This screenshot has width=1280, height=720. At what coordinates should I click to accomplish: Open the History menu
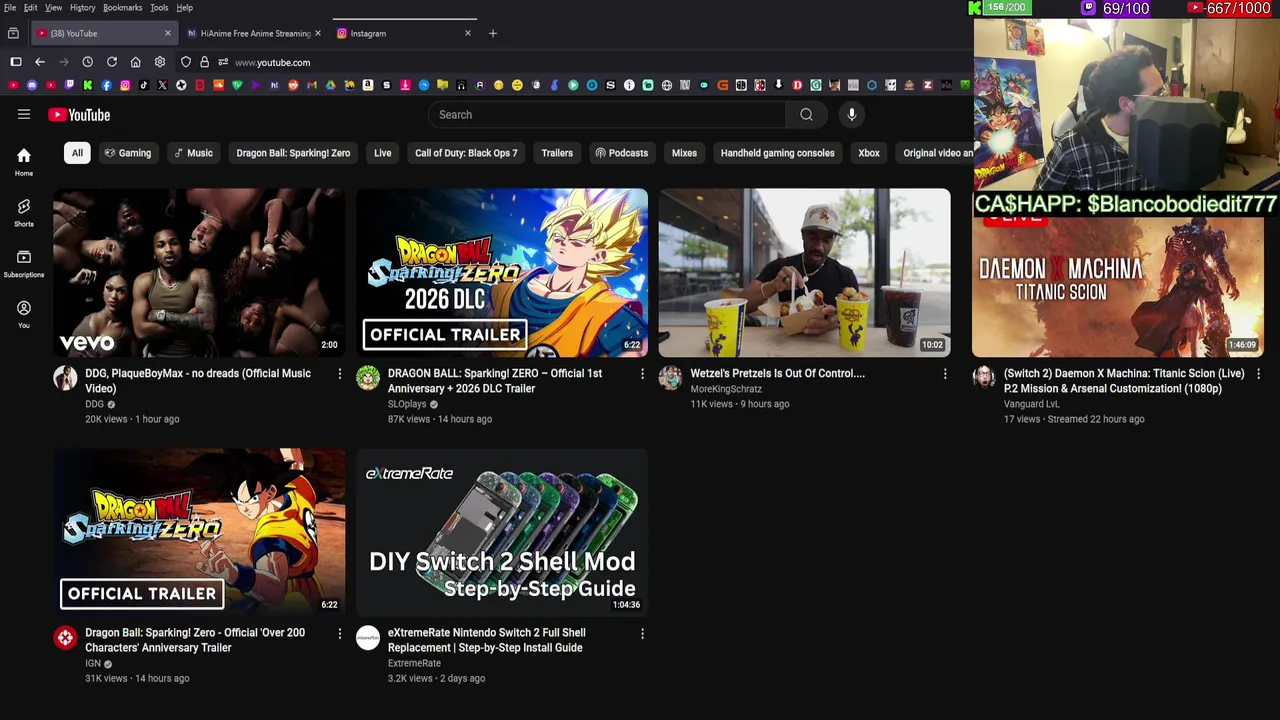[82, 7]
